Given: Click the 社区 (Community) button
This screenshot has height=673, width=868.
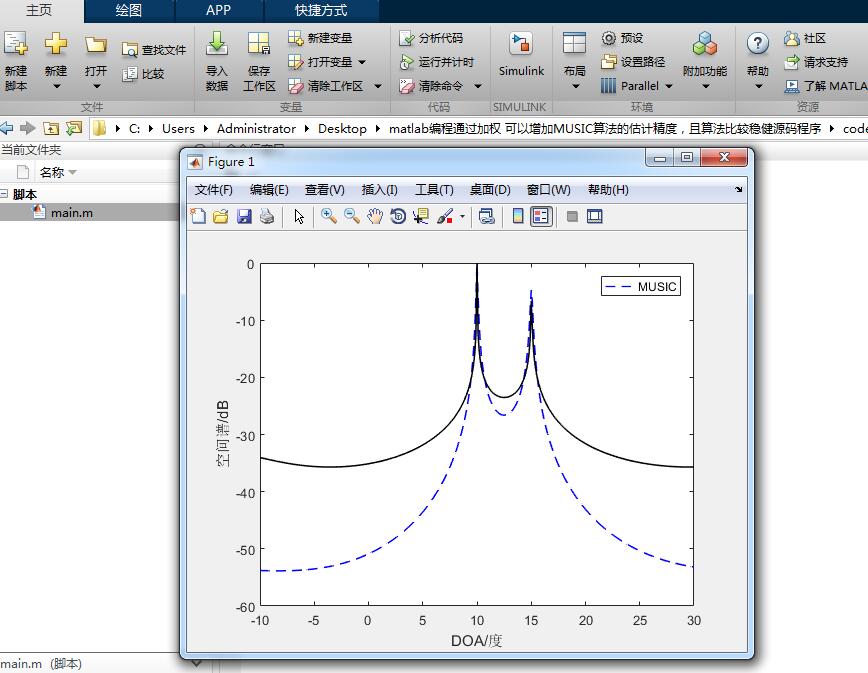Looking at the screenshot, I should click(805, 38).
